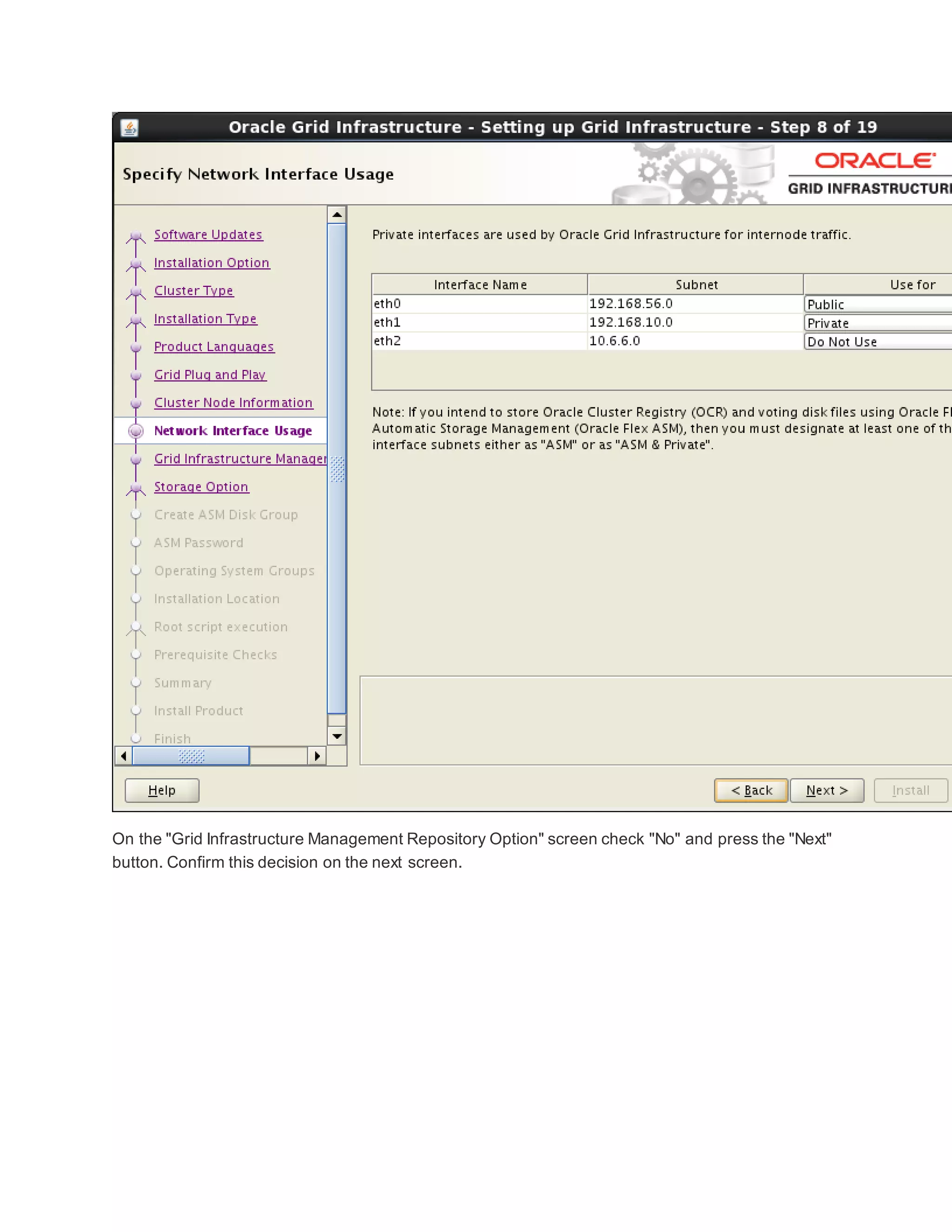Select the Network Interface Usage step
The height and width of the screenshot is (1232, 952).
pyautogui.click(x=233, y=431)
